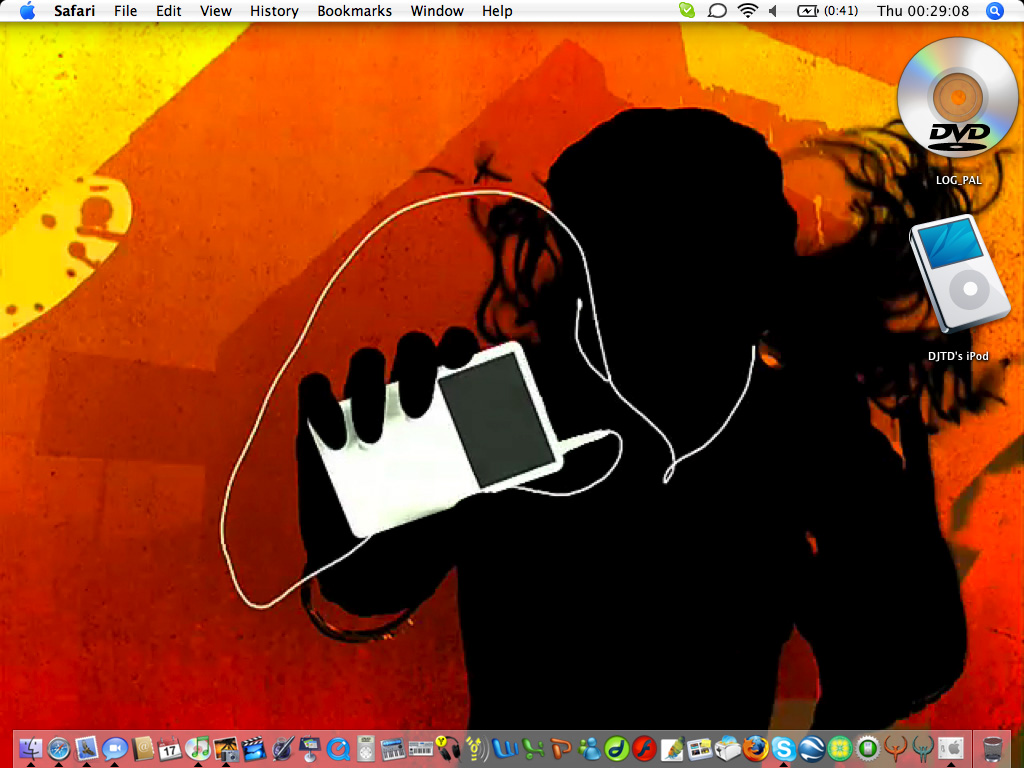Open Finder from the Dock
Screen dimensions: 1024x768
pyautogui.click(x=31, y=748)
